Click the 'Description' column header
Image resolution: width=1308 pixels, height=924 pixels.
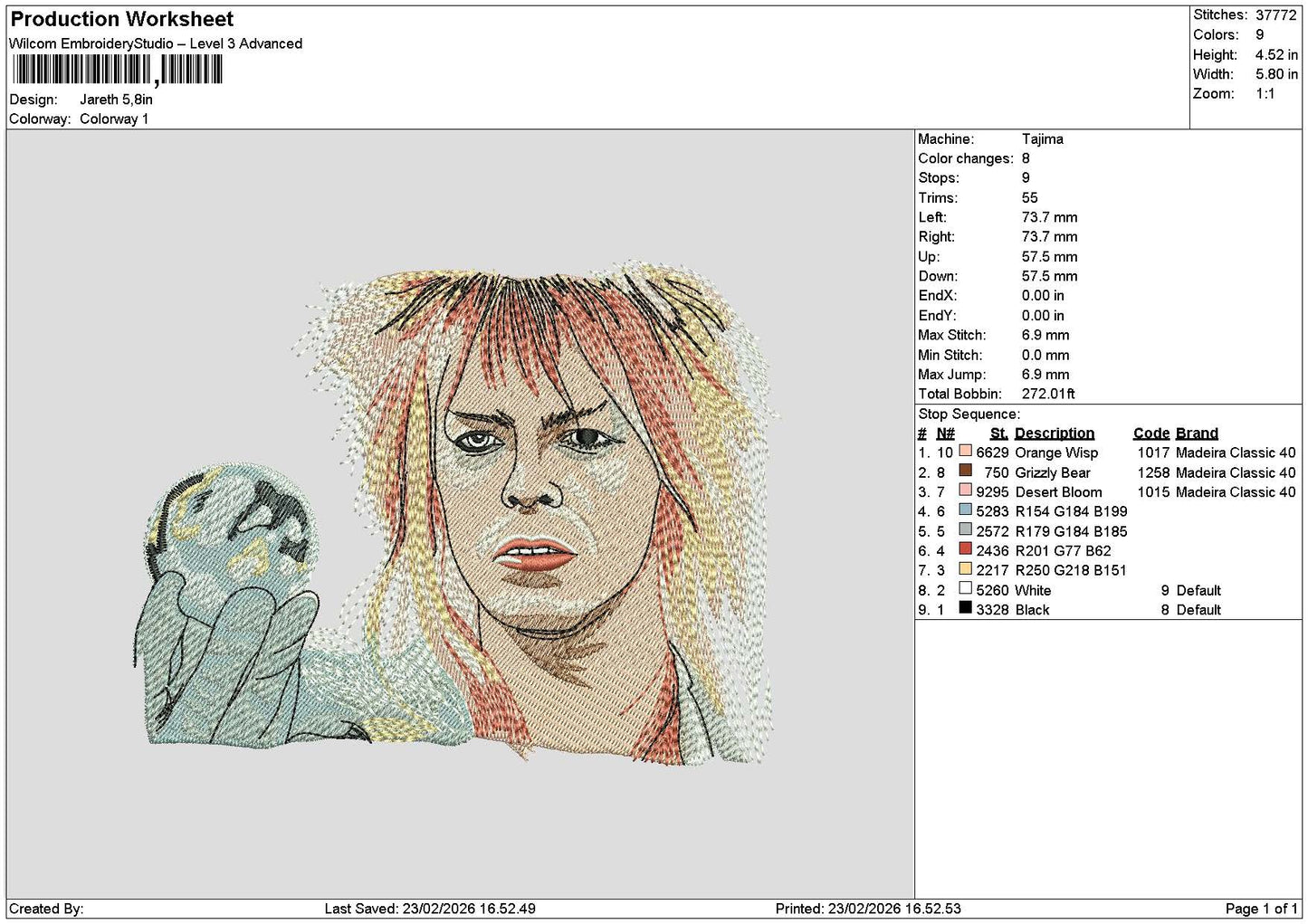coord(1055,433)
